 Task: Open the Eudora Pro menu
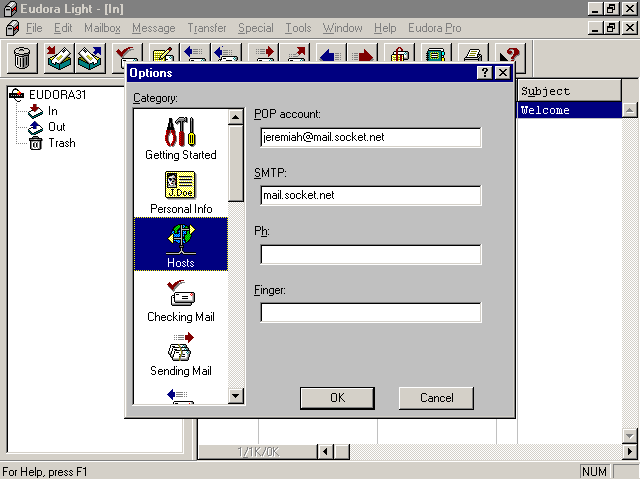coord(435,28)
